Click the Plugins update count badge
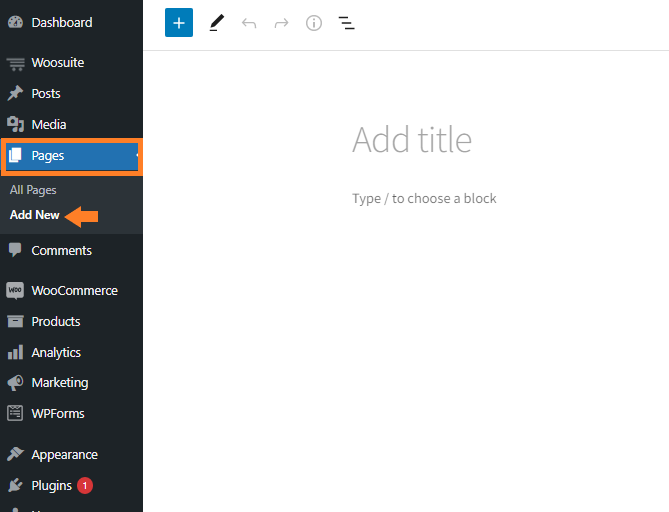 tap(85, 486)
